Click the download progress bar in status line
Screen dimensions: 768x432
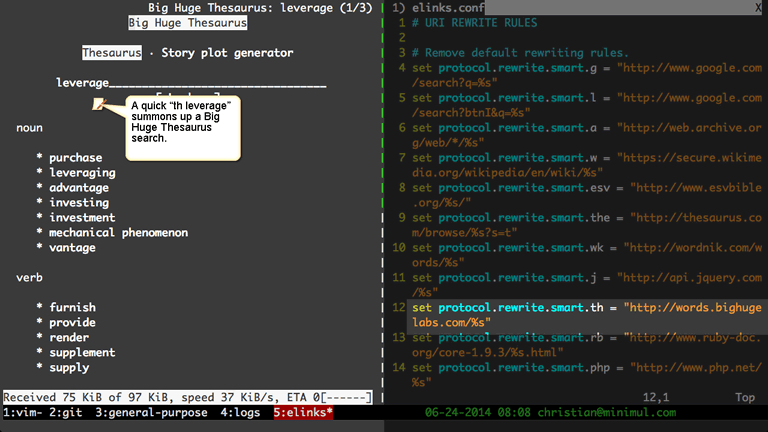tap(346, 397)
